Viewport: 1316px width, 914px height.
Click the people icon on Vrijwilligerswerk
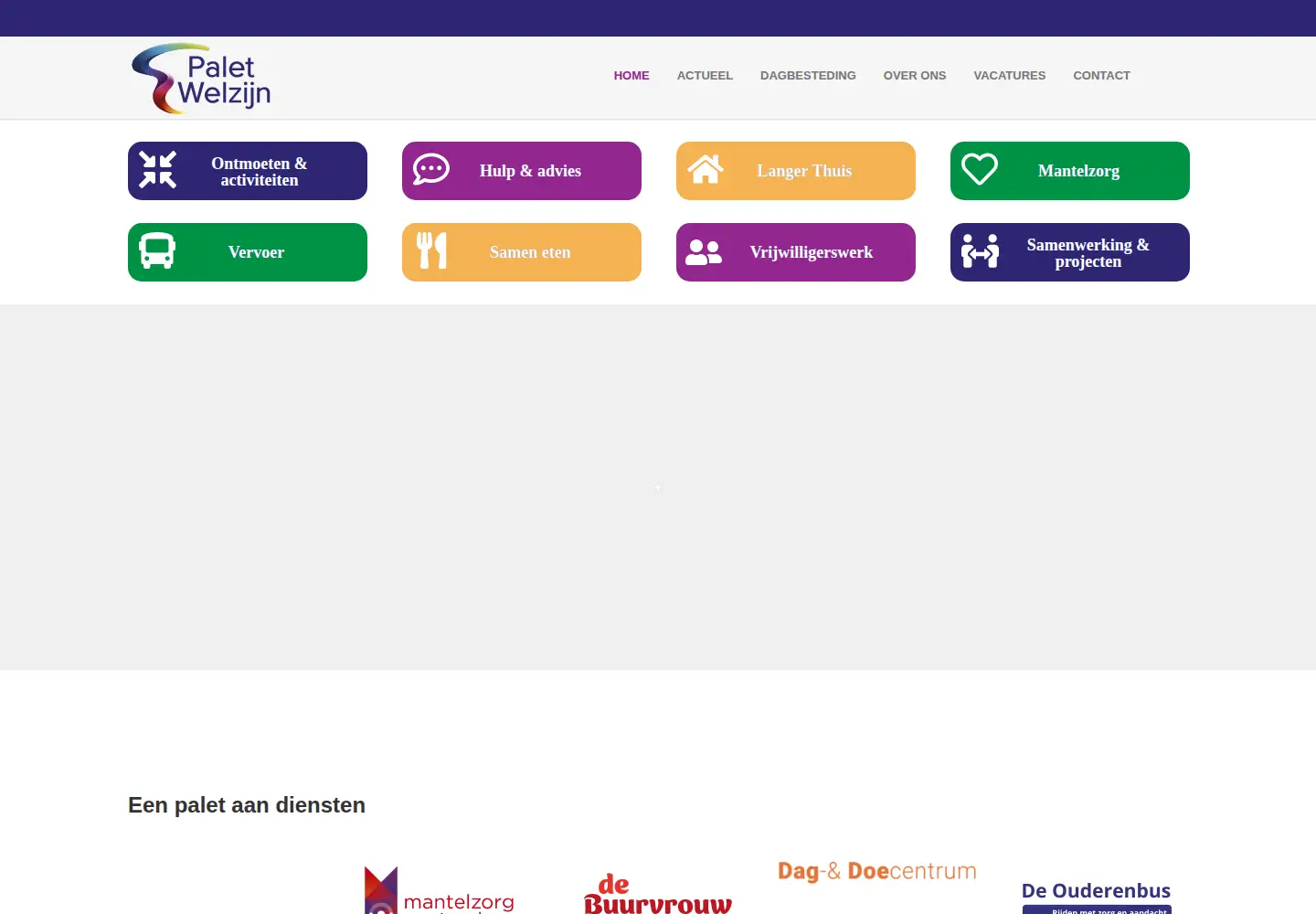click(x=704, y=252)
